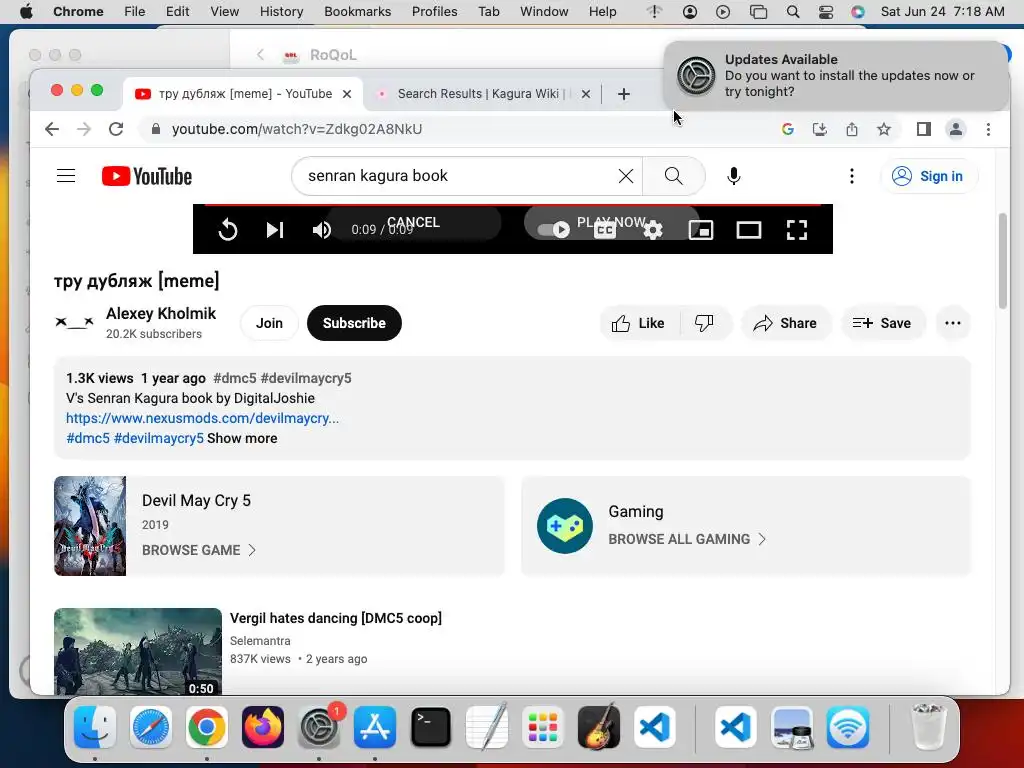Click the Google icon in the address bar
This screenshot has height=768, width=1024.
pyautogui.click(x=788, y=129)
